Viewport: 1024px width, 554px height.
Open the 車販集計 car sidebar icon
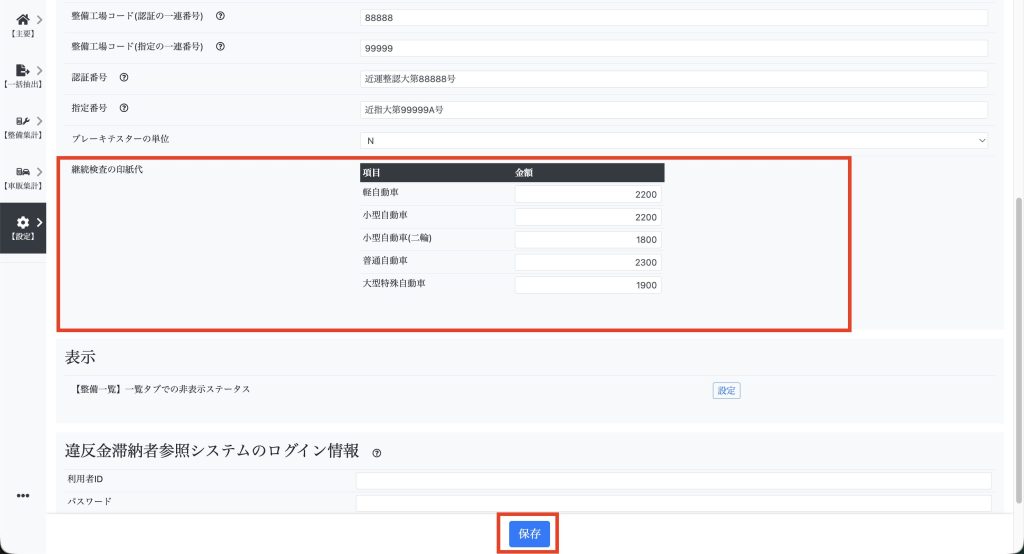22,172
